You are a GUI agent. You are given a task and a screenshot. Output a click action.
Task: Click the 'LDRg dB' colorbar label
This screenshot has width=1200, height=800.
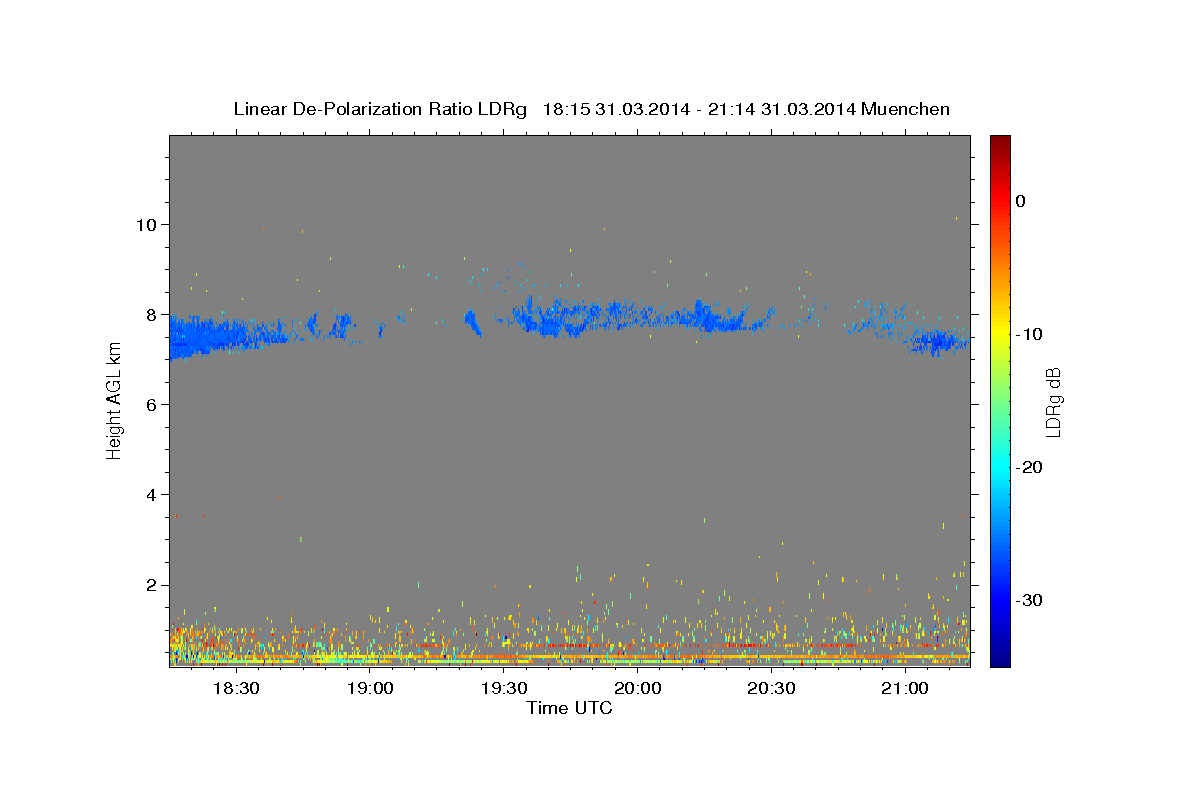[1052, 403]
